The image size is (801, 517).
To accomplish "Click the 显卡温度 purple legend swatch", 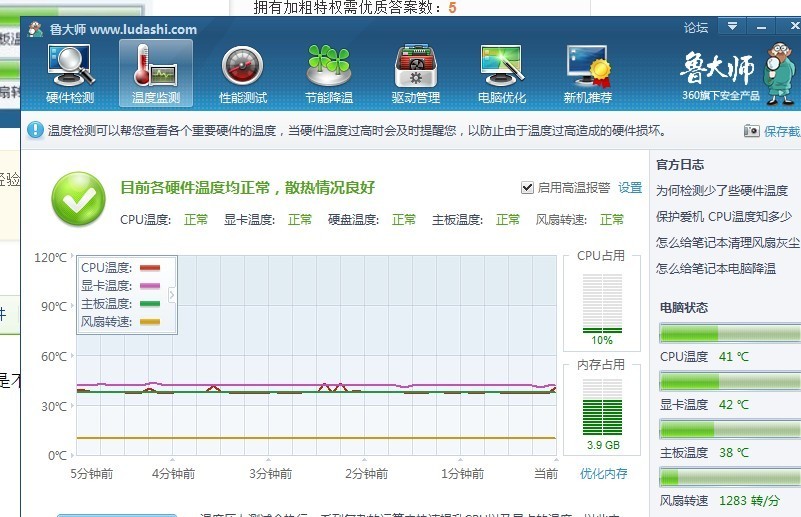I will tap(150, 286).
